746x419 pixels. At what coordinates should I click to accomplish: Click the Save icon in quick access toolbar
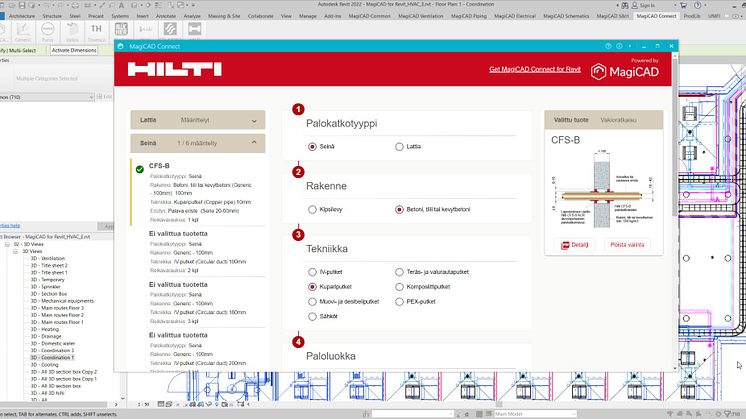[22, 5]
